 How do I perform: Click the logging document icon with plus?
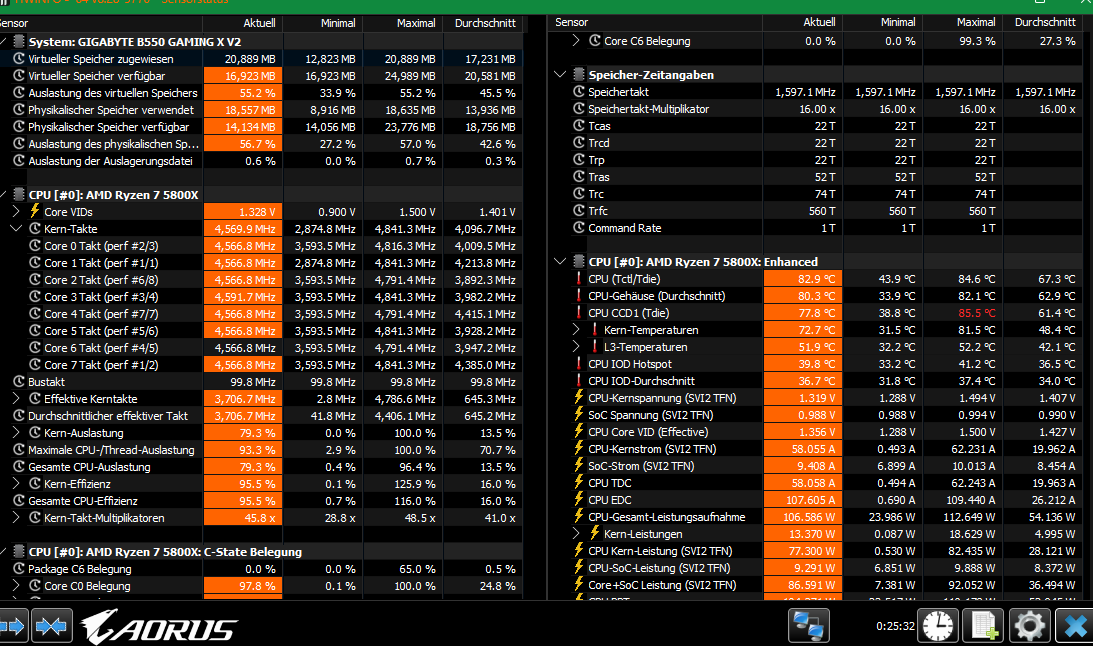[984, 626]
